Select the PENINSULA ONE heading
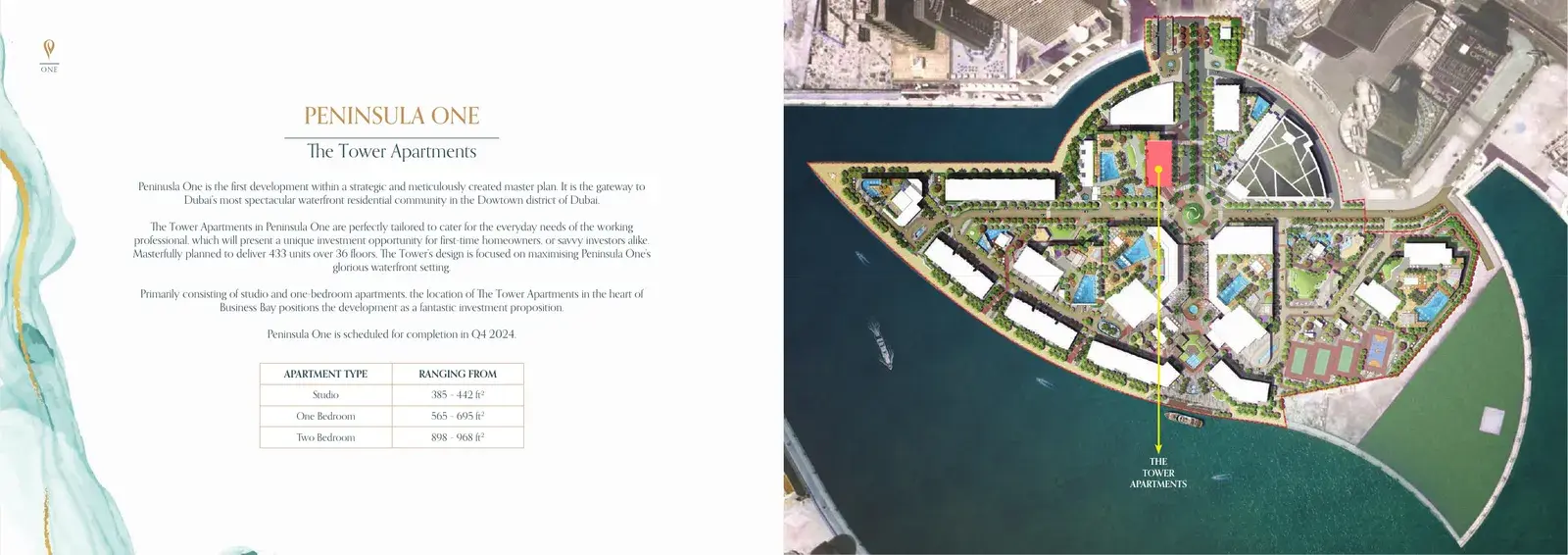The width and height of the screenshot is (1568, 555). pos(391,116)
